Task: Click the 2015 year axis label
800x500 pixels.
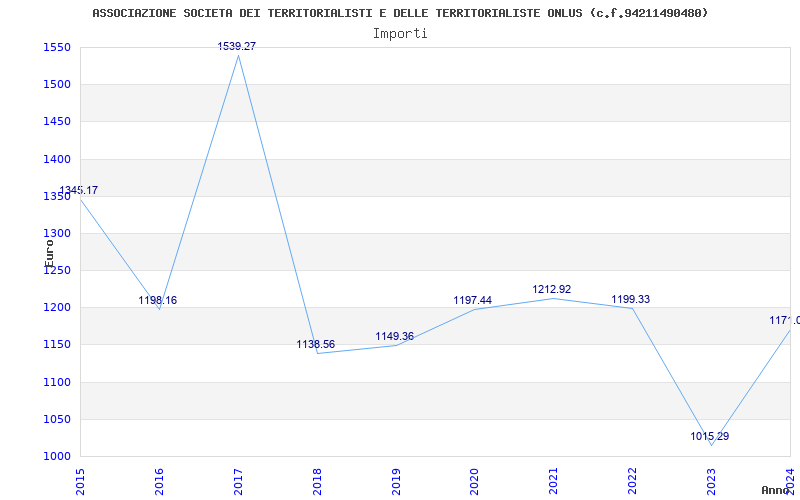Action: coord(80,481)
